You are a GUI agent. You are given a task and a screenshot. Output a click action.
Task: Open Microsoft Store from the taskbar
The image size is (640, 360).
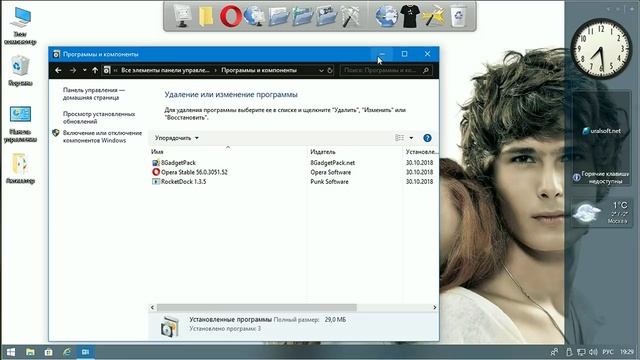click(48, 352)
